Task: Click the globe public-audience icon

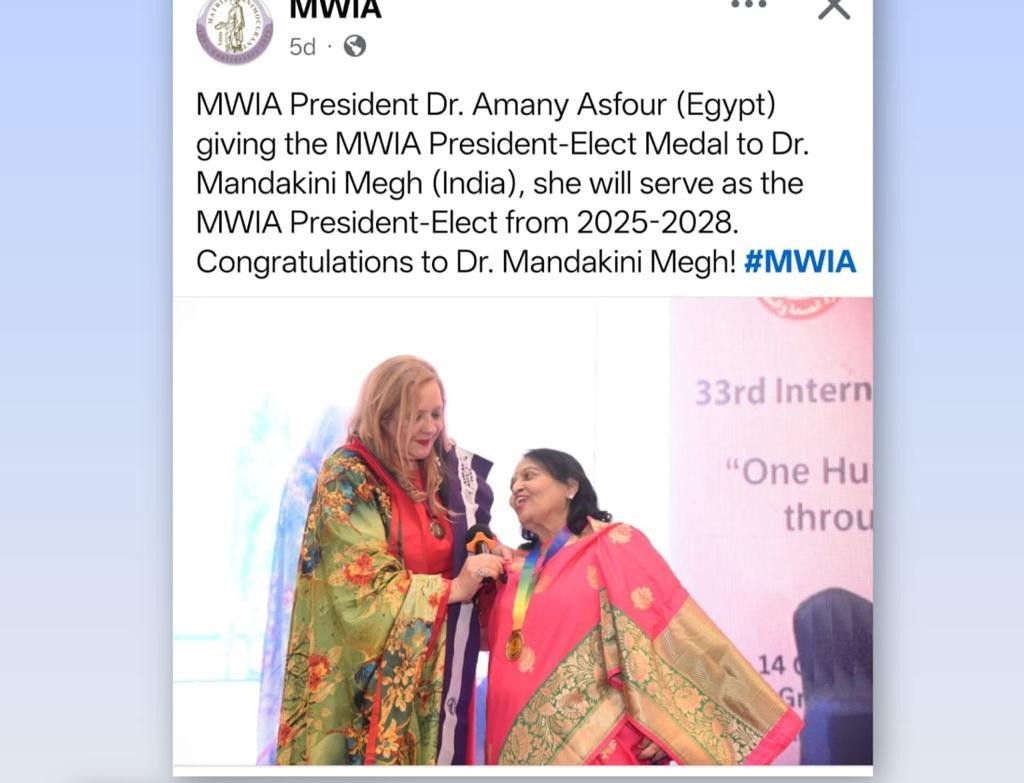Action: point(355,46)
